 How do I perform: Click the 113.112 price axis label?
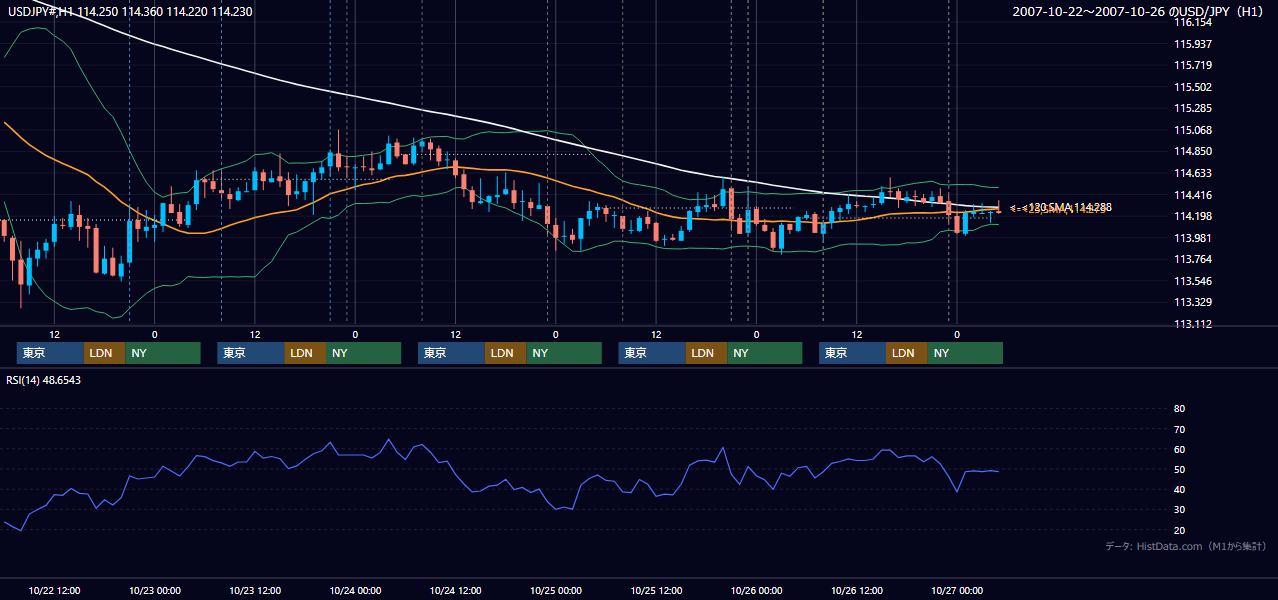click(1192, 324)
